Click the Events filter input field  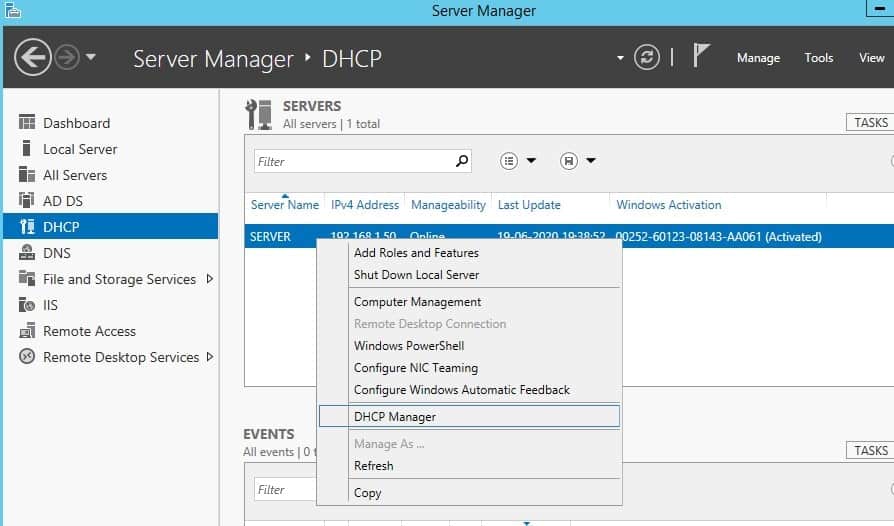click(285, 490)
